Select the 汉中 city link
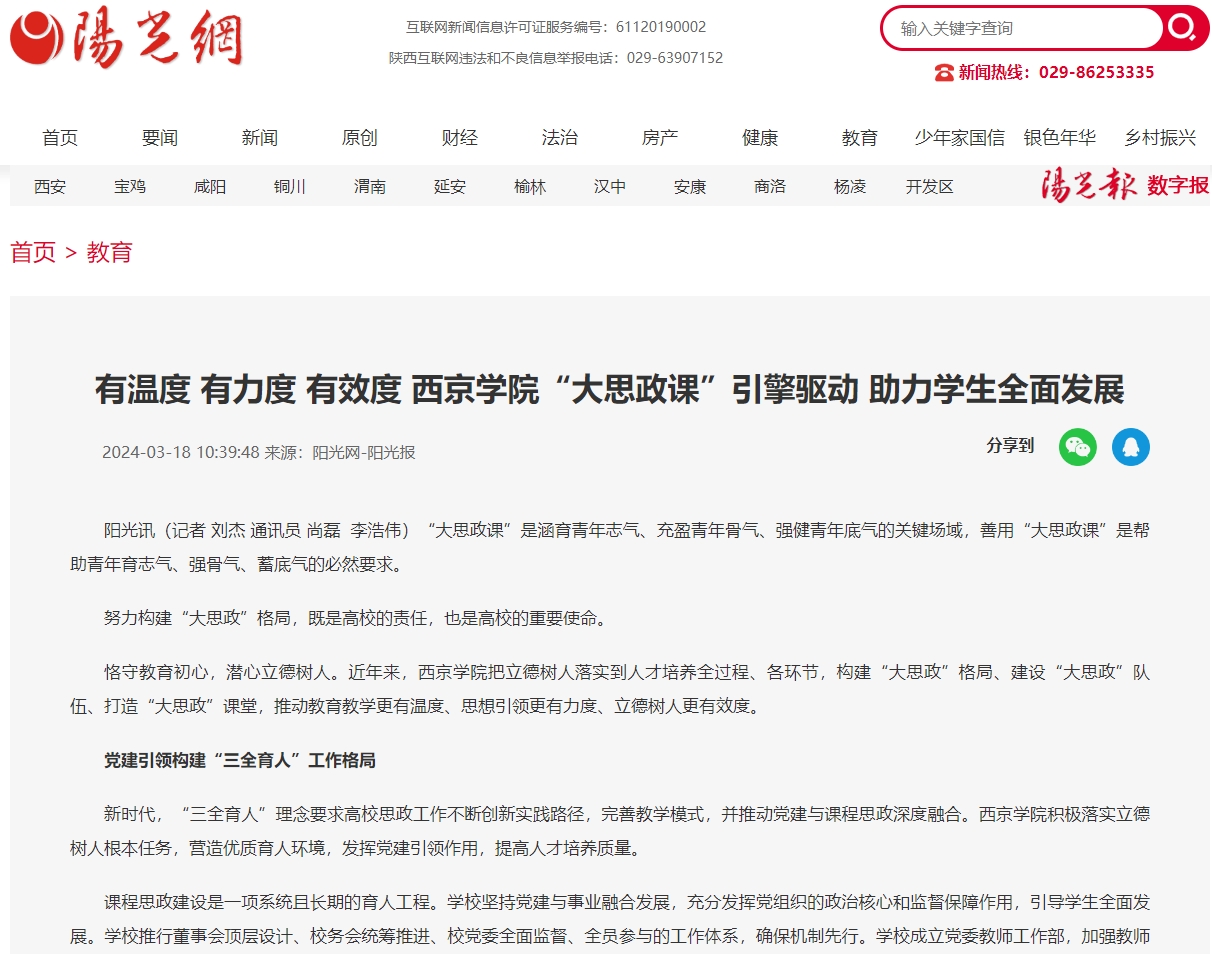 click(610, 186)
